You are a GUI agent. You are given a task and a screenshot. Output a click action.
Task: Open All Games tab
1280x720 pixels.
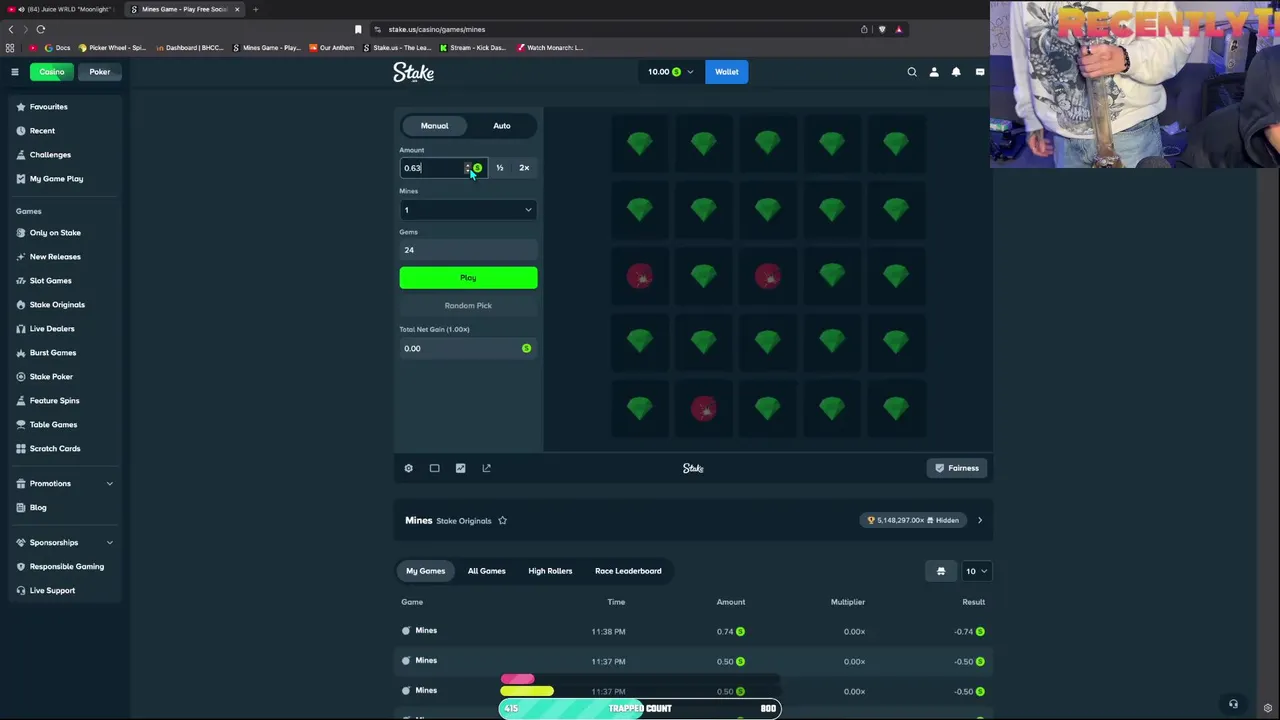coord(487,571)
